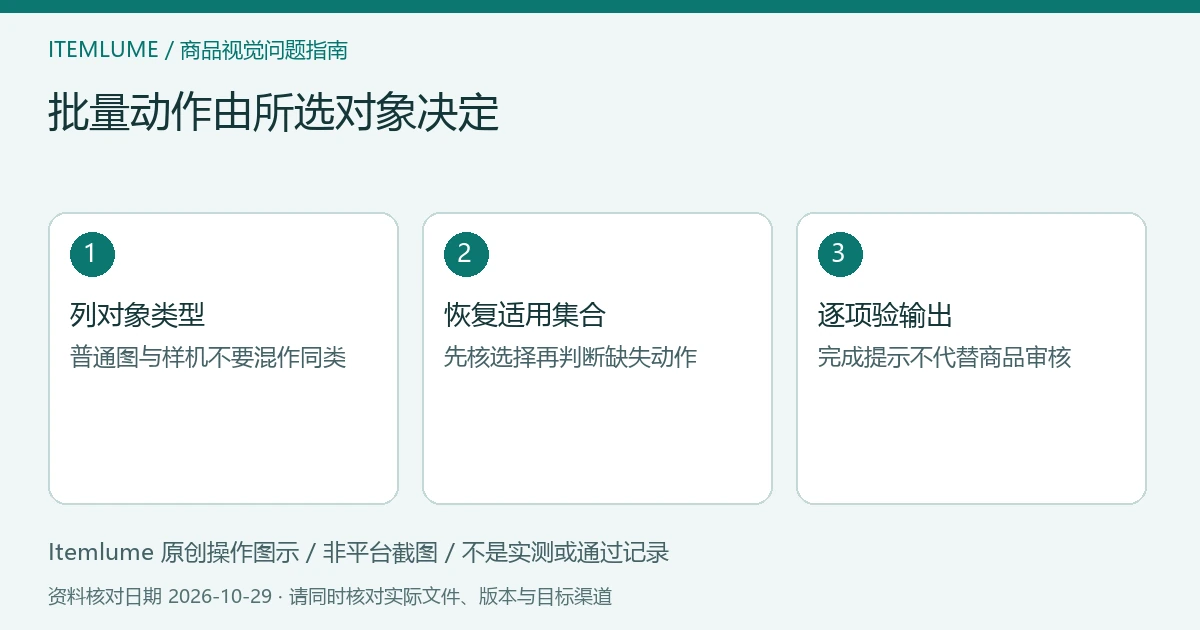Click the text 先核选择再判断缺失动作
The height and width of the screenshot is (630, 1200).
point(570,357)
